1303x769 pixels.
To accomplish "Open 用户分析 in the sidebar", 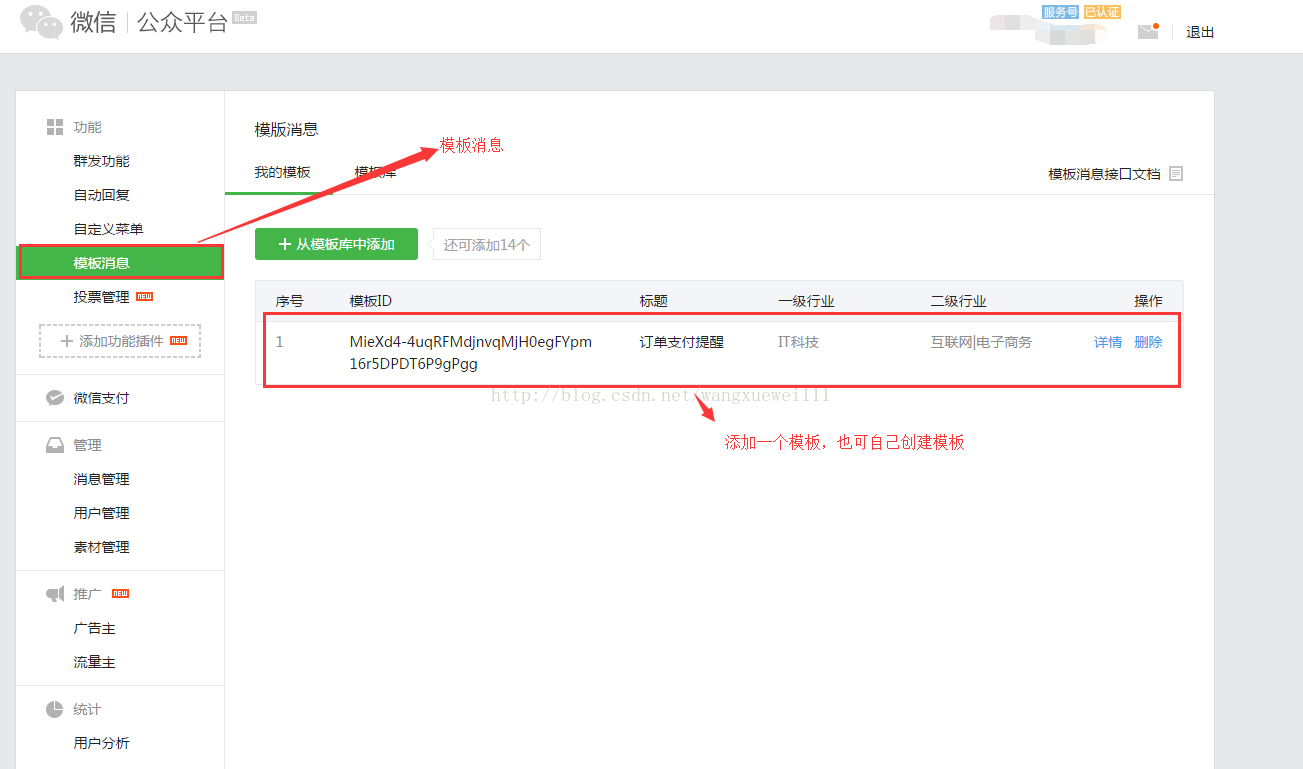I will point(101,743).
